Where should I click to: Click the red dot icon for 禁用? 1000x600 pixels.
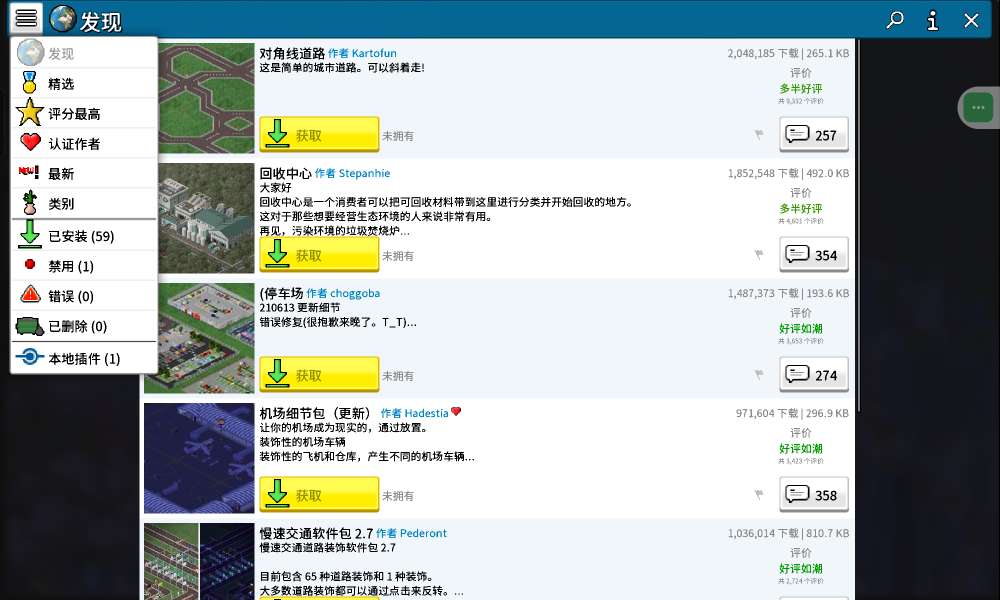29,264
